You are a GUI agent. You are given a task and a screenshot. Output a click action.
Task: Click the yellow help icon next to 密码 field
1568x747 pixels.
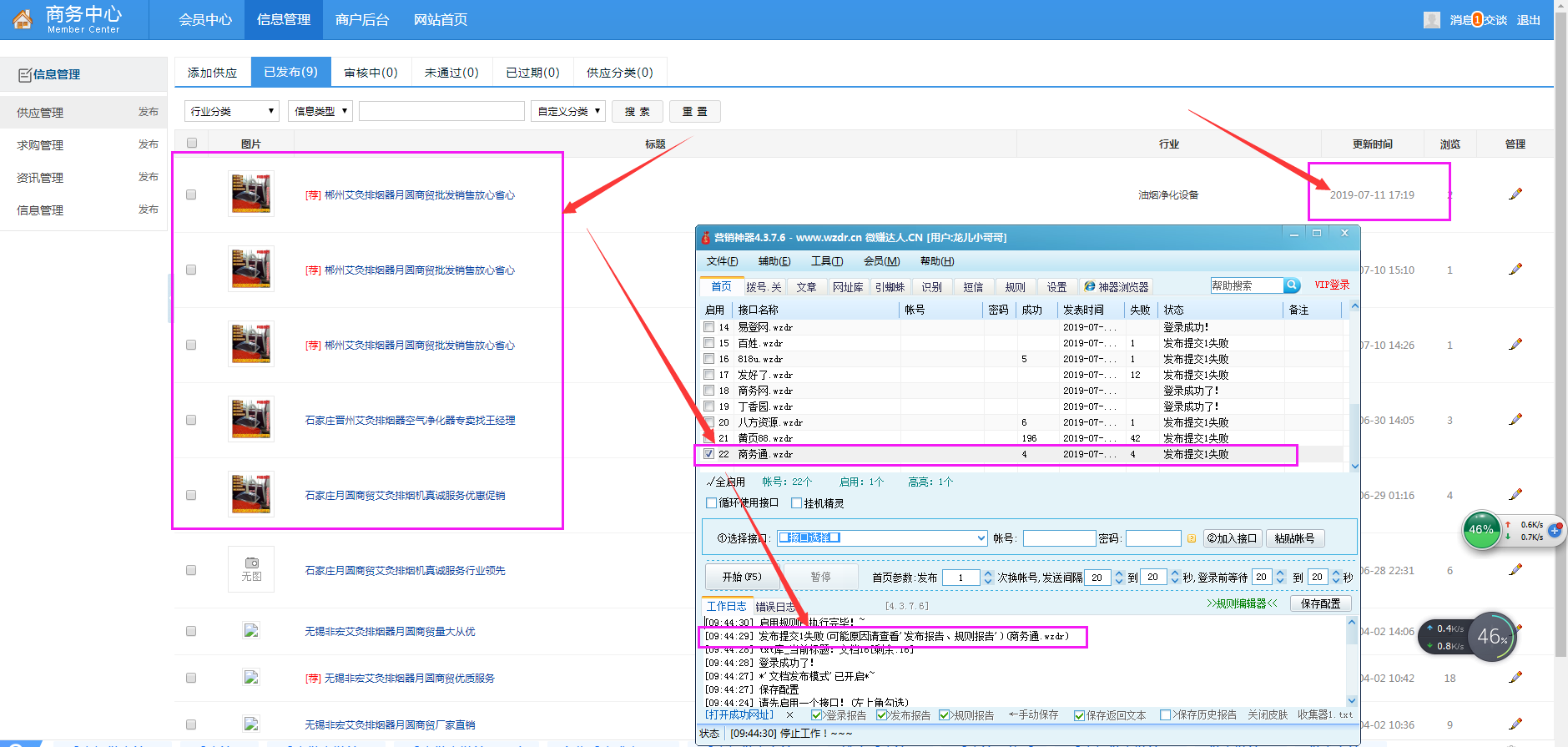pyautogui.click(x=1192, y=538)
